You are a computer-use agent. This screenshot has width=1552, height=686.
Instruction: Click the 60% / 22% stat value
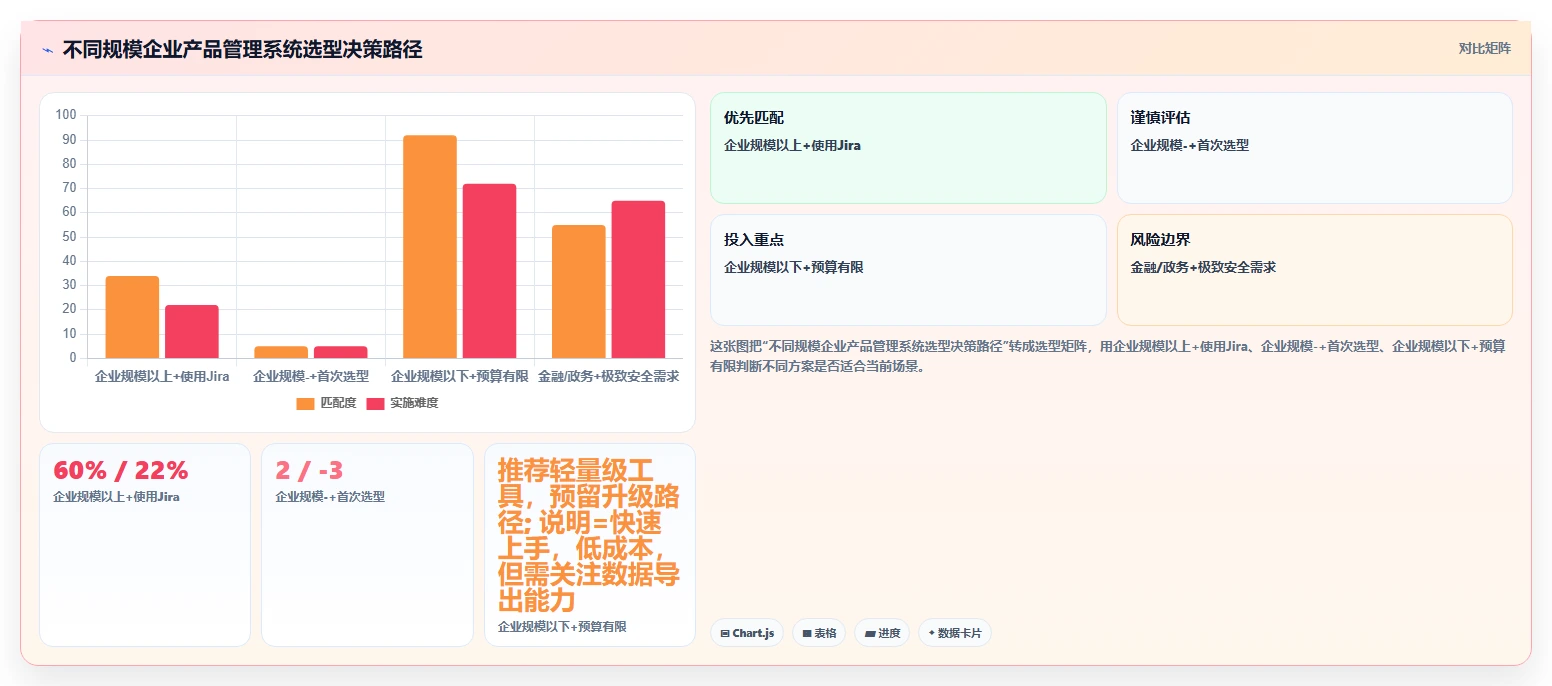click(120, 470)
